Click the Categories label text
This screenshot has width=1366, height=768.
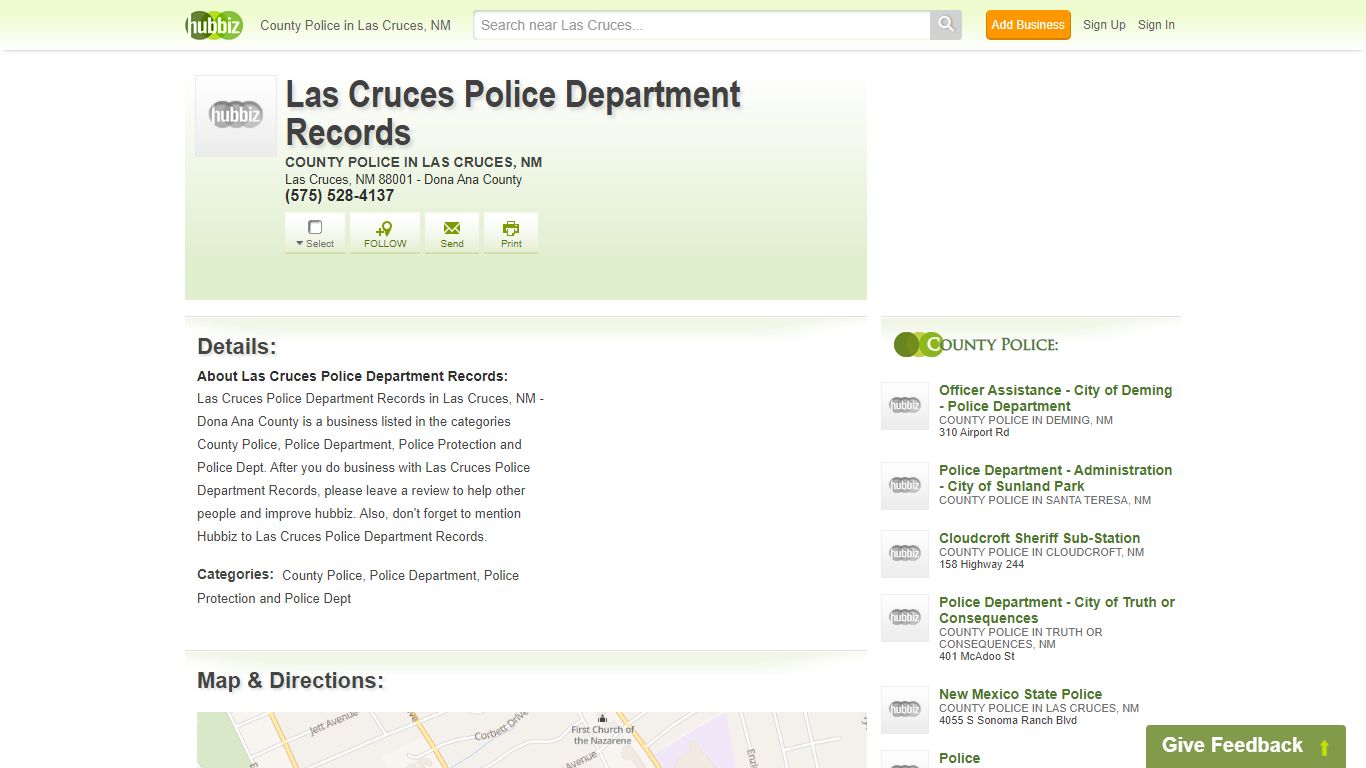pyautogui.click(x=235, y=574)
